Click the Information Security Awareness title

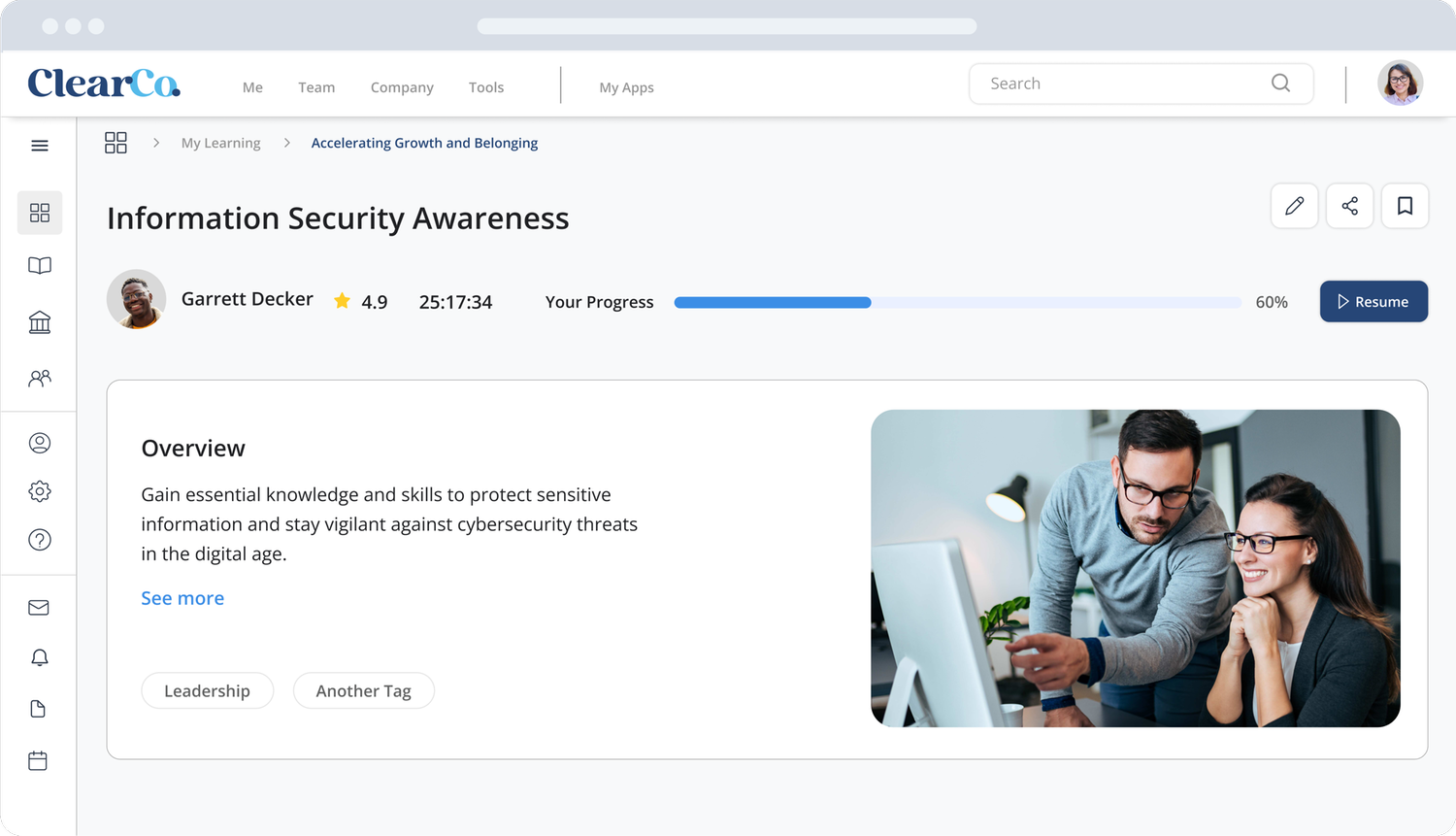click(x=338, y=218)
